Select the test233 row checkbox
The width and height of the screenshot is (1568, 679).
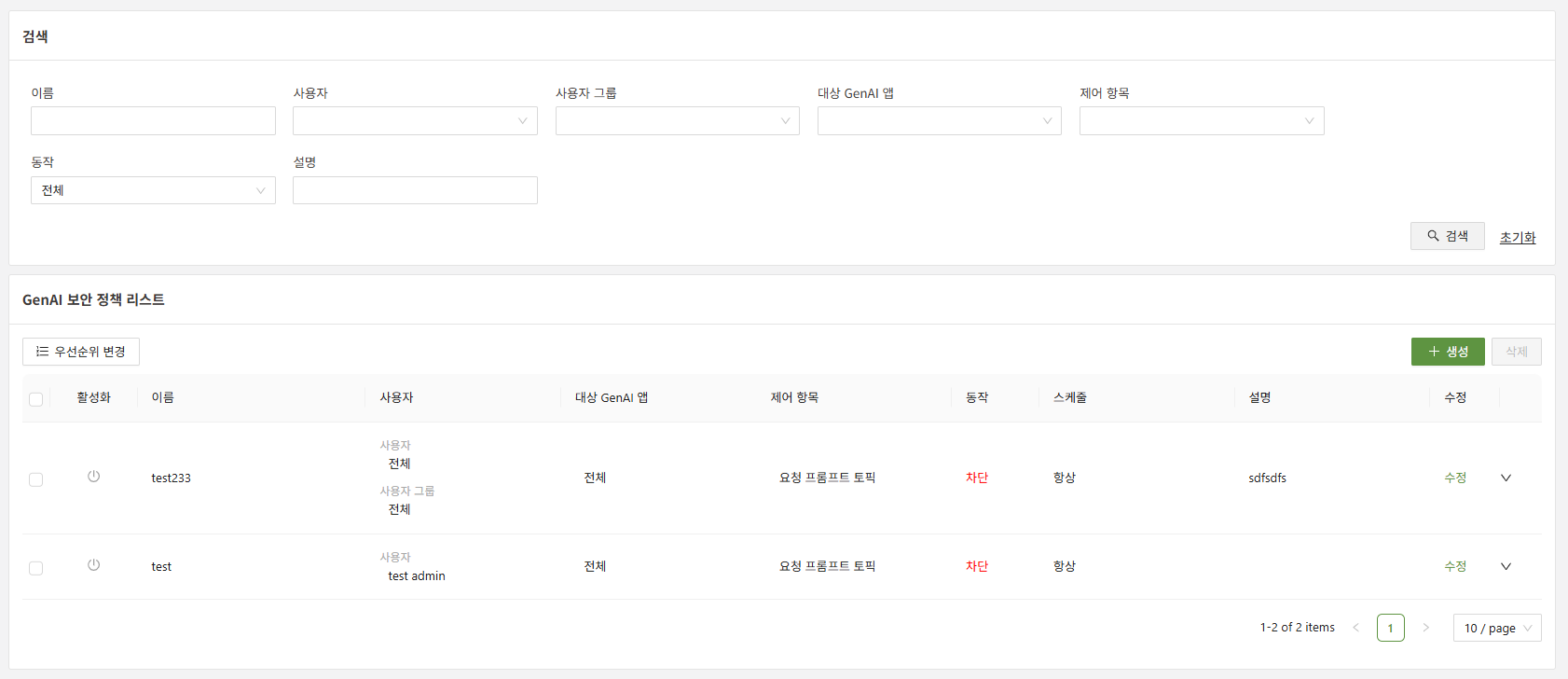coord(36,479)
